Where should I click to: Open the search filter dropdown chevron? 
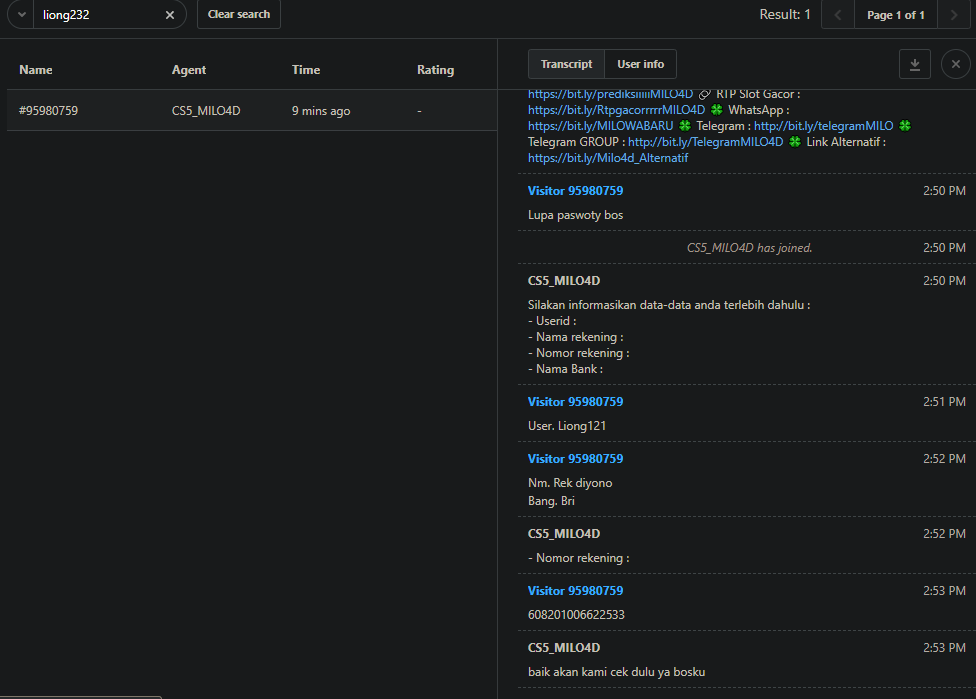[x=21, y=14]
